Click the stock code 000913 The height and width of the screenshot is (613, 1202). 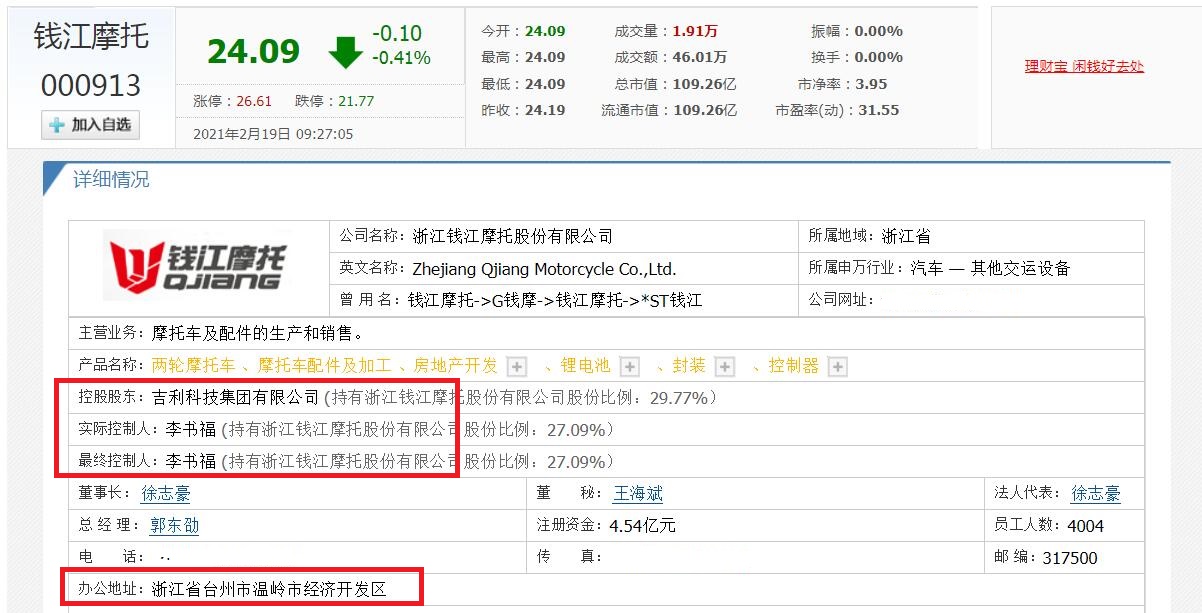91,86
